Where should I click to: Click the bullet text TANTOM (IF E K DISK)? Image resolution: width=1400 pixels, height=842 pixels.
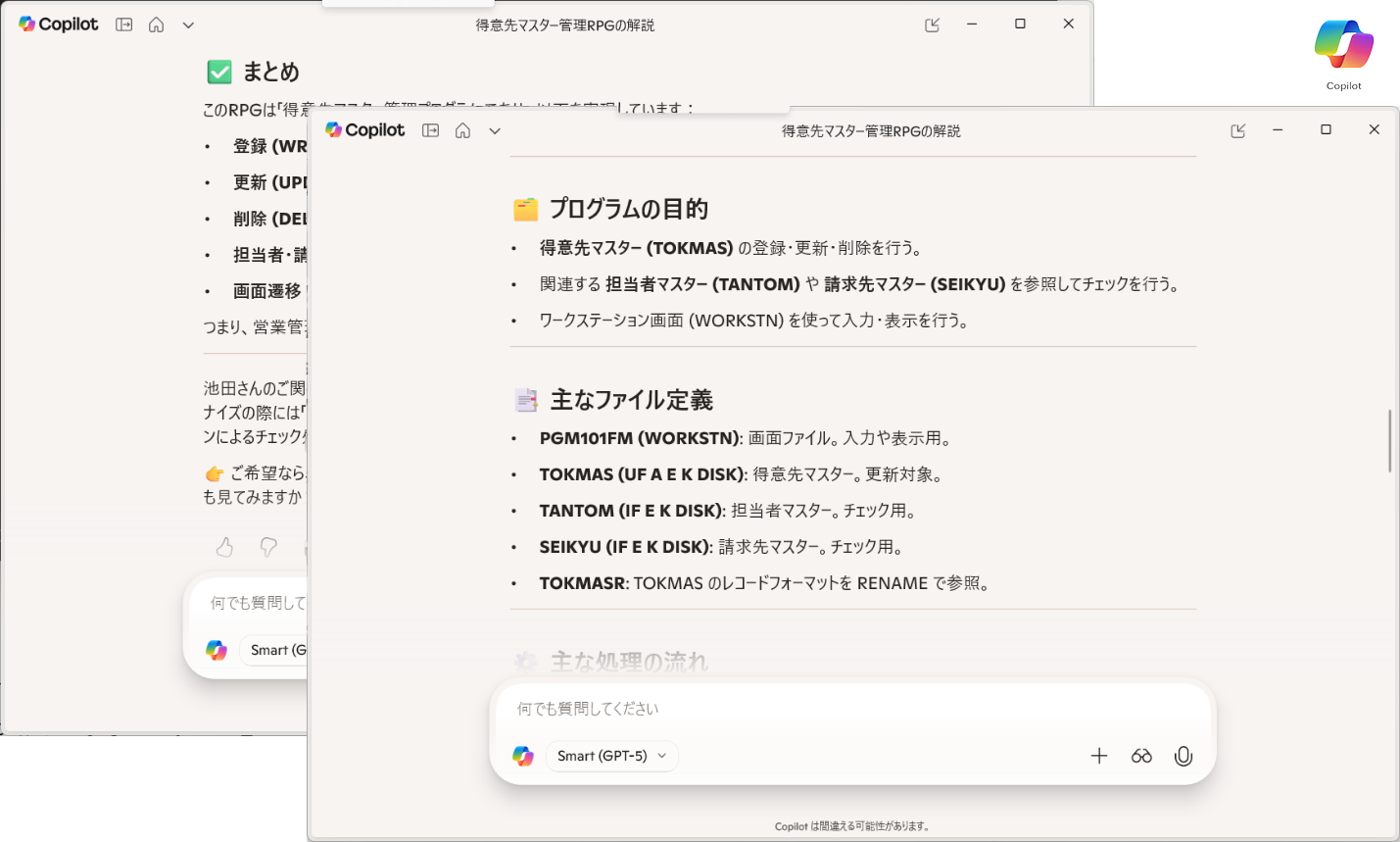click(x=630, y=511)
